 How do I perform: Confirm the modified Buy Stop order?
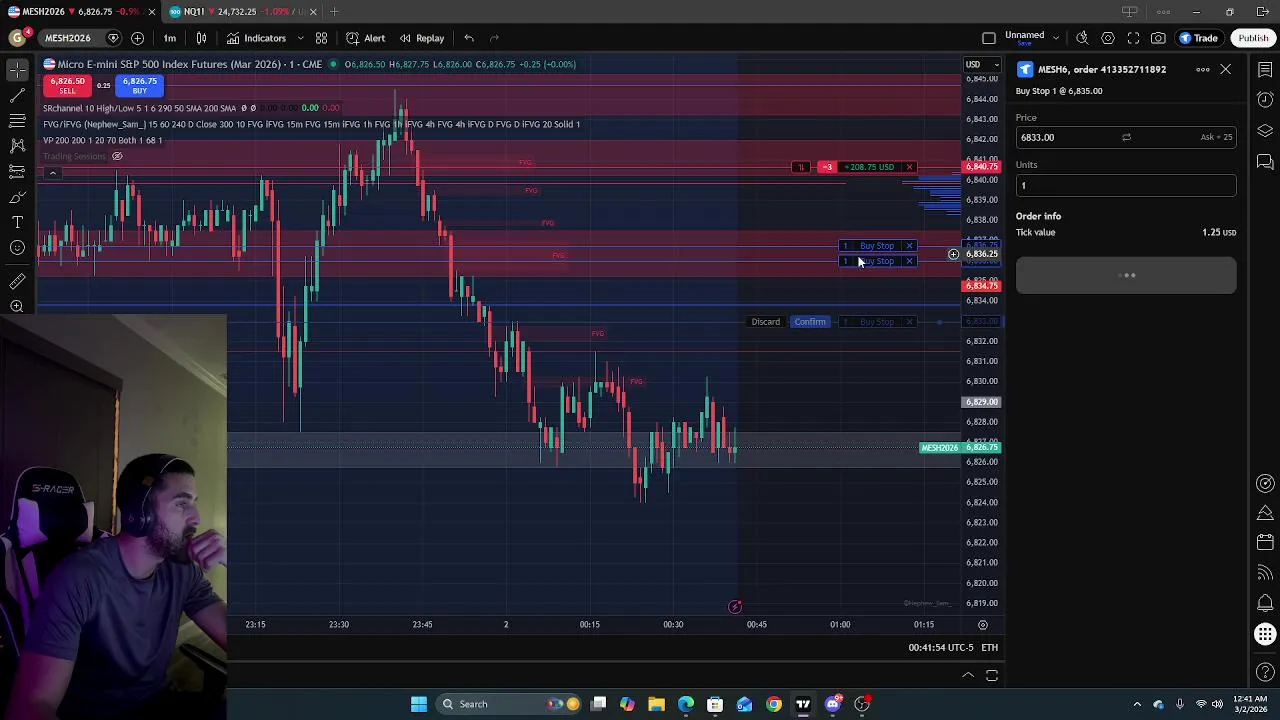(810, 322)
